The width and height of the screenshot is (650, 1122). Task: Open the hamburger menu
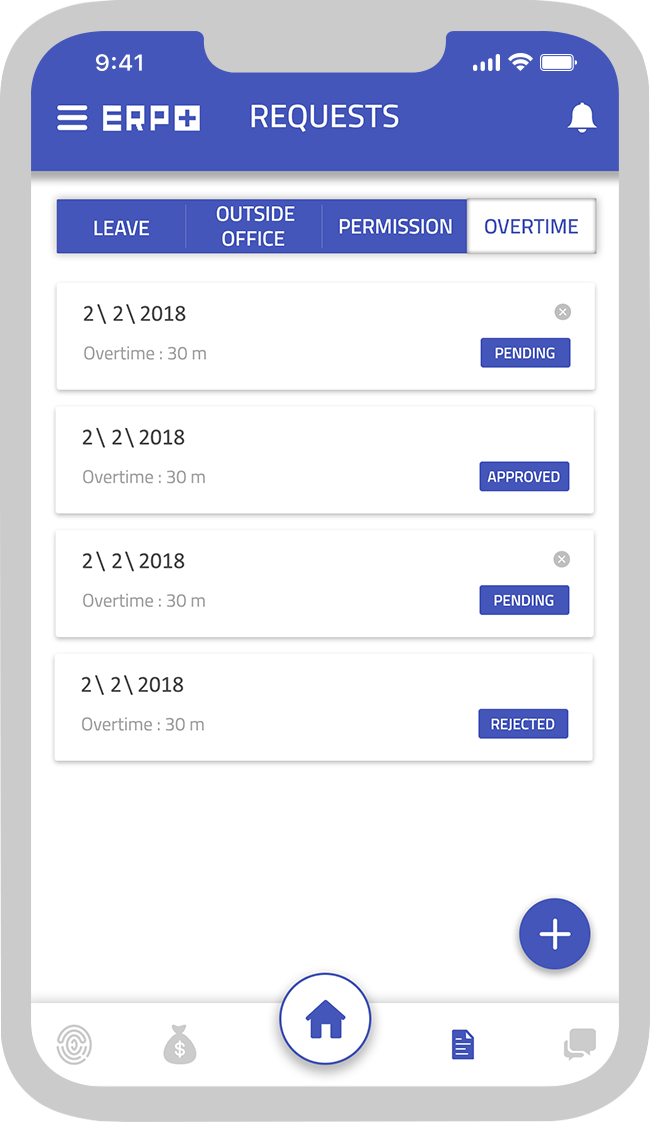click(x=72, y=118)
